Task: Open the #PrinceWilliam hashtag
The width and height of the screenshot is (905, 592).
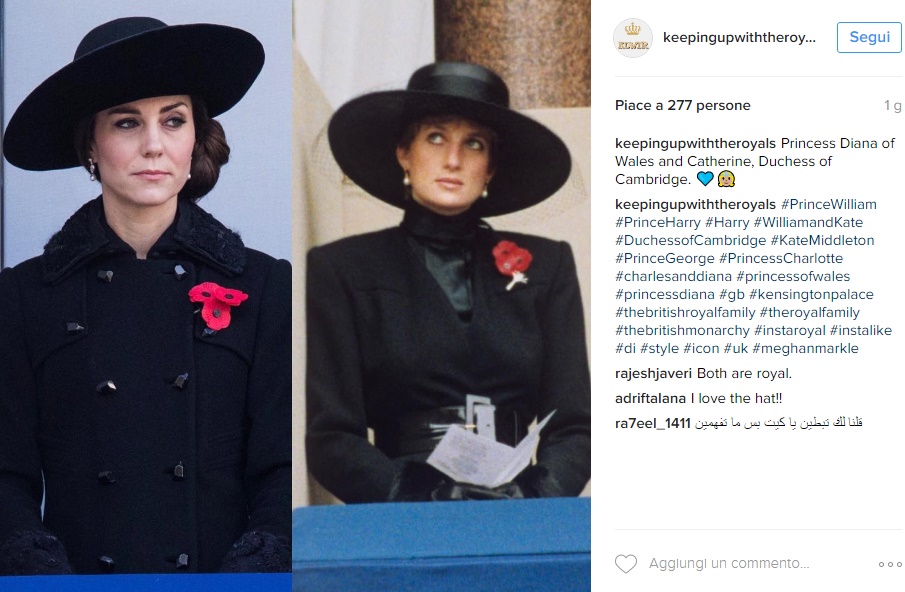Action: click(829, 204)
